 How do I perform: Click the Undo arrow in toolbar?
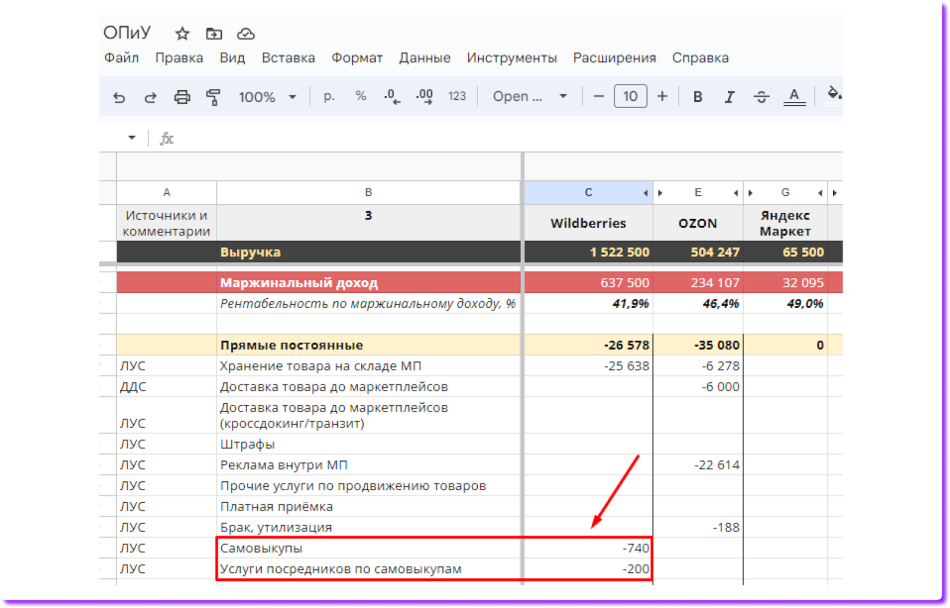(x=120, y=97)
